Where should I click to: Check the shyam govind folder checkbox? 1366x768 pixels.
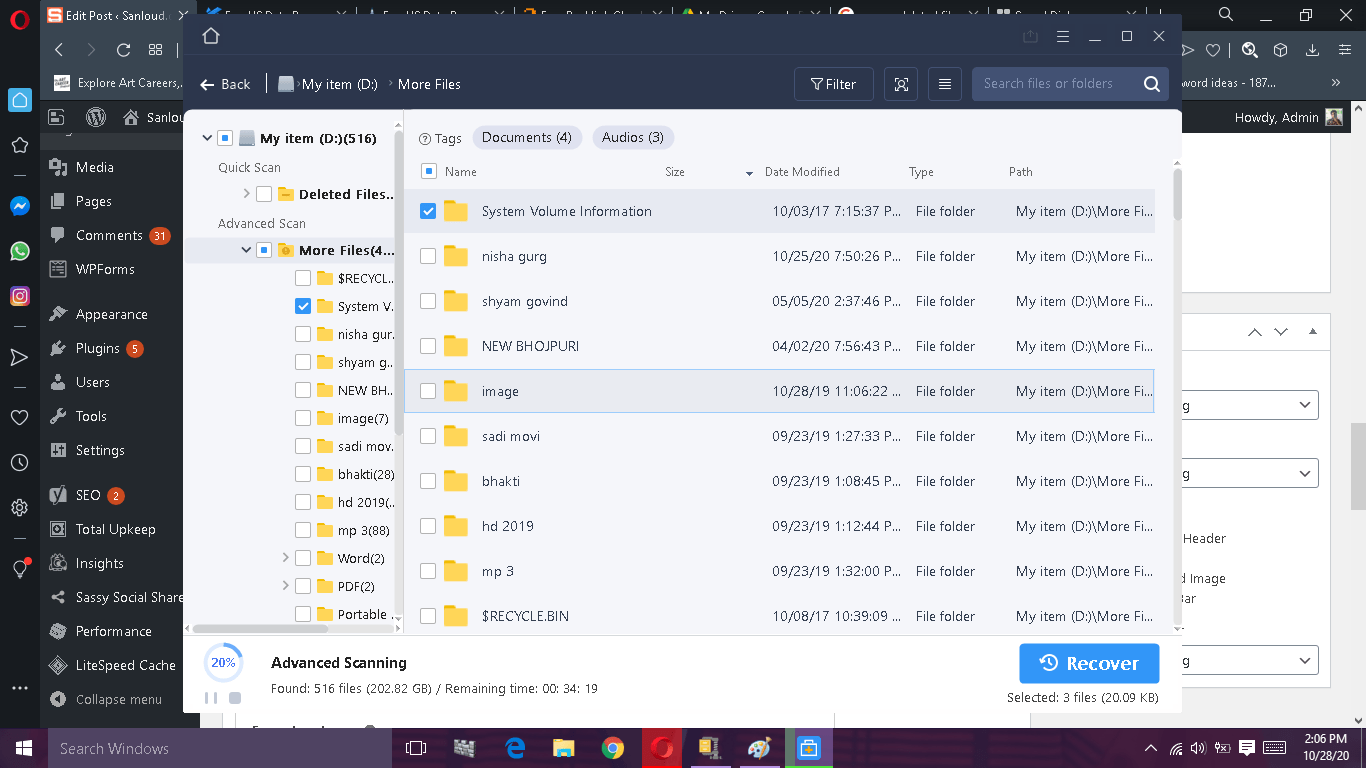(x=428, y=301)
